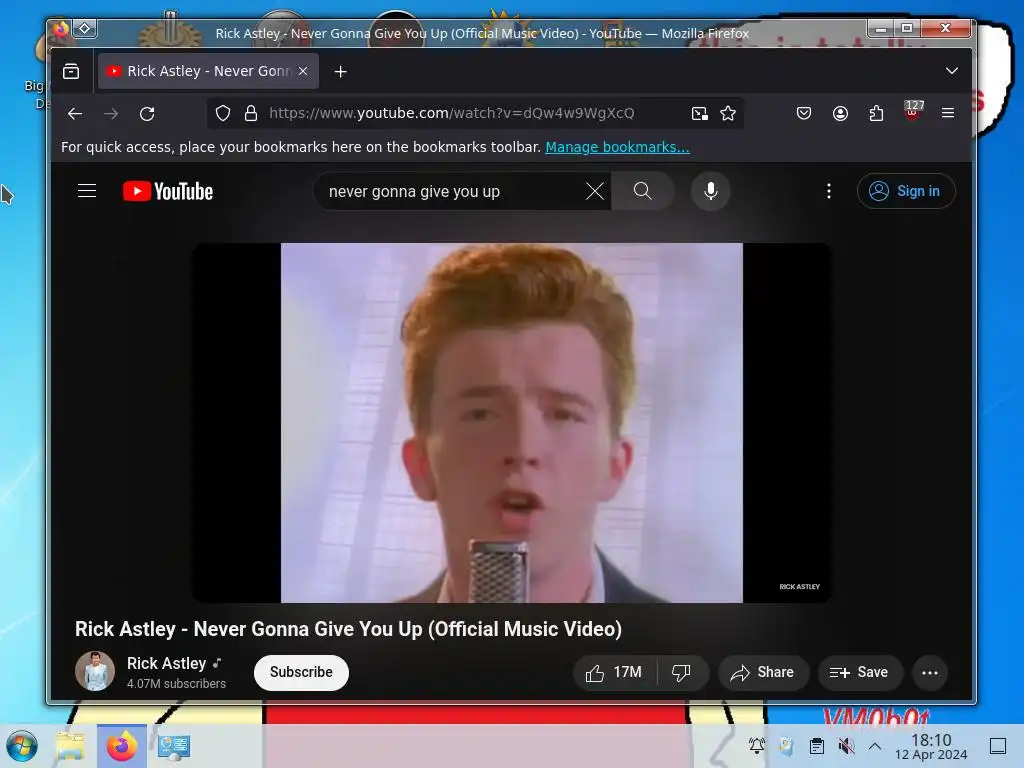
Task: Open Rick Astley channel avatar
Action: tap(95, 671)
